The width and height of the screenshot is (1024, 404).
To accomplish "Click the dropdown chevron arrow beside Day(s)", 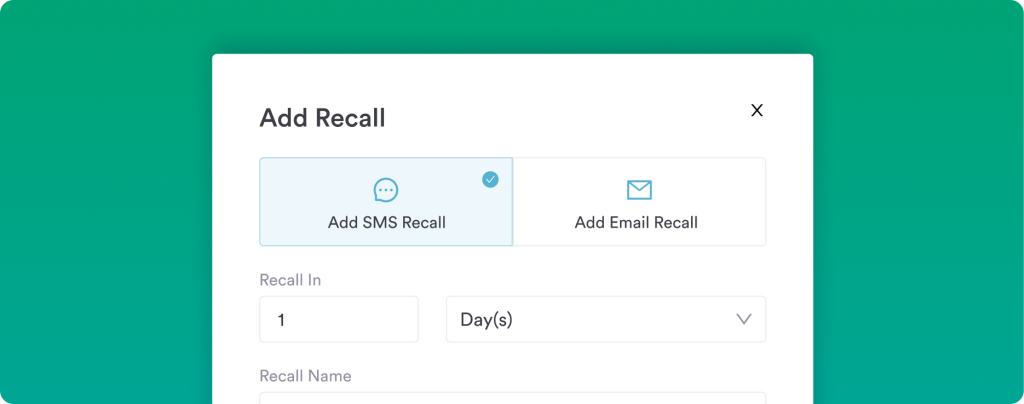I will (x=743, y=320).
